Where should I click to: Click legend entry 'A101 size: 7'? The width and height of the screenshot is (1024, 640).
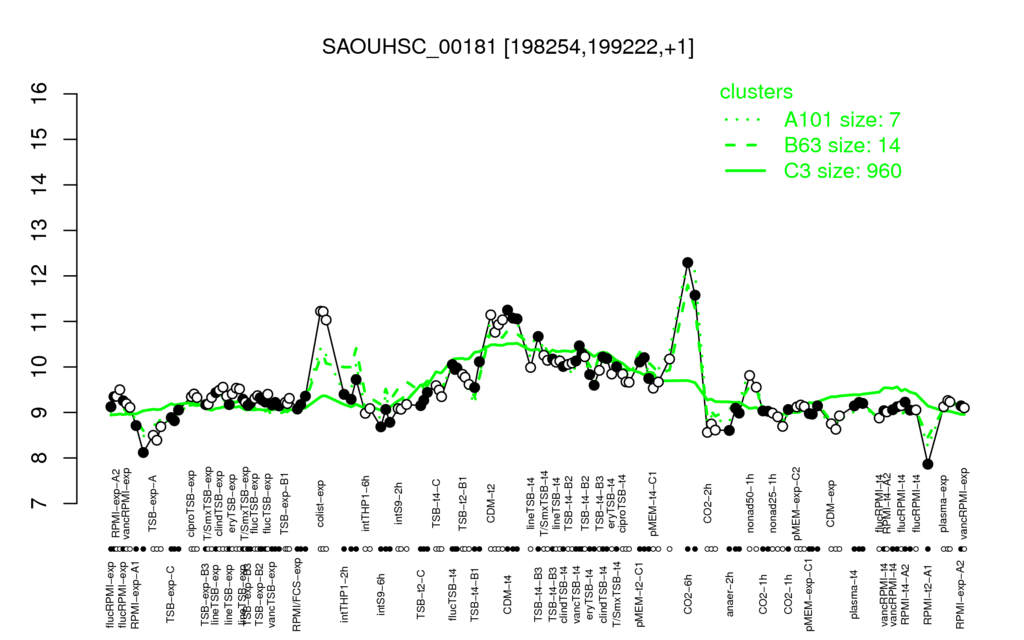pyautogui.click(x=842, y=120)
